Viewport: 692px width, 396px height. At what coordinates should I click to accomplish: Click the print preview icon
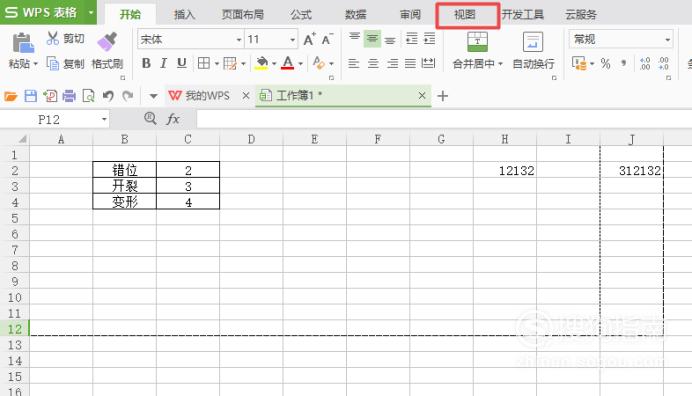point(88,96)
